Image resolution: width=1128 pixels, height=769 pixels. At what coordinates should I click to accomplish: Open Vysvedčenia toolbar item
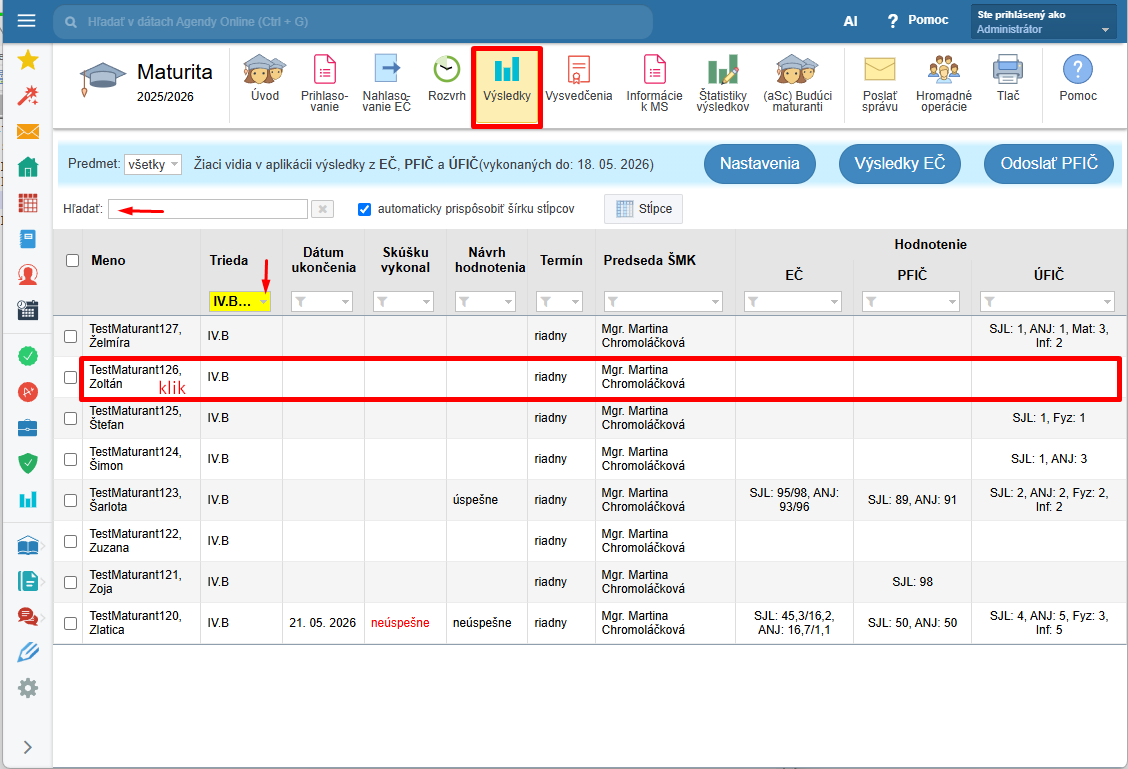(x=578, y=79)
